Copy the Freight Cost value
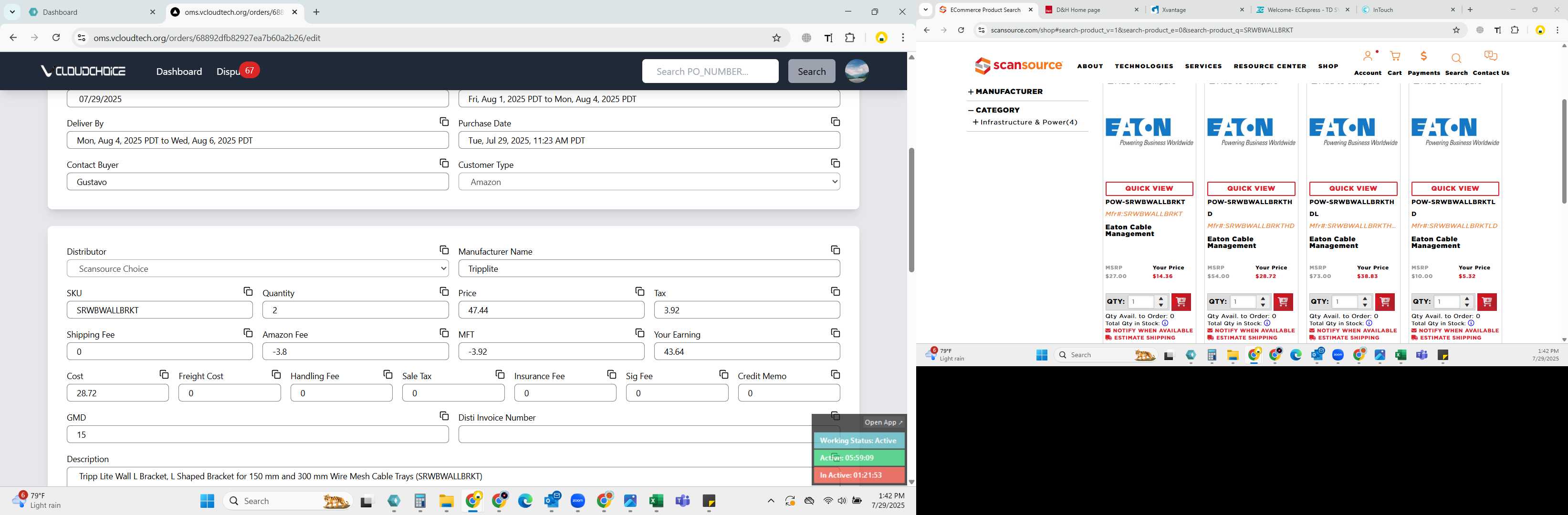 [x=276, y=374]
